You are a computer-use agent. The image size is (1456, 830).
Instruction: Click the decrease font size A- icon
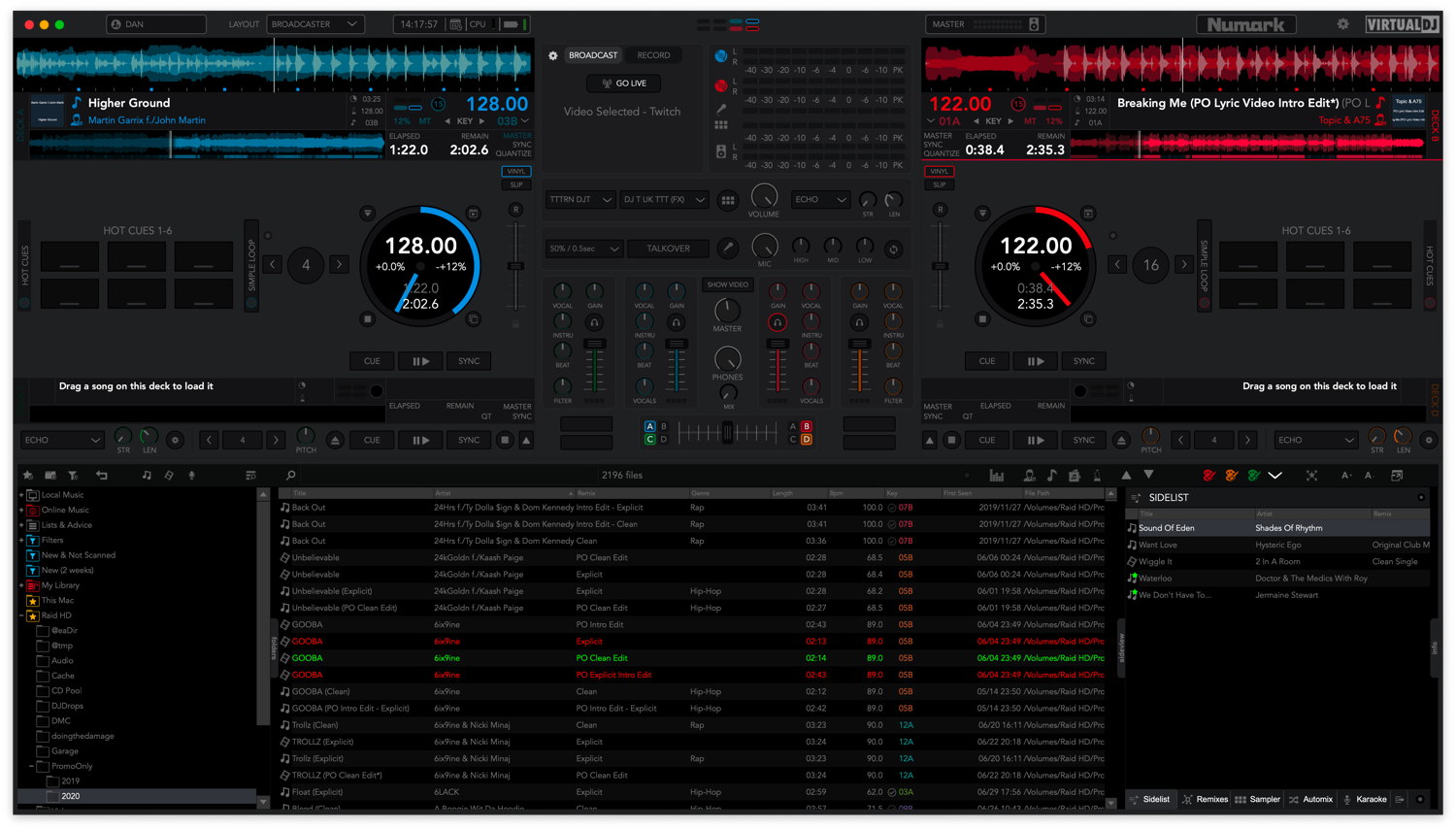[x=1369, y=476]
